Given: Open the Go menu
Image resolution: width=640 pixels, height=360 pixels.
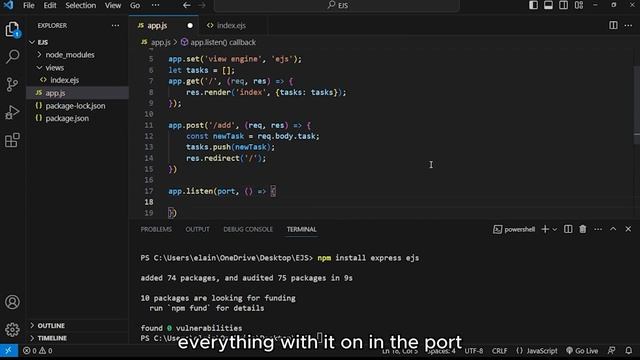Looking at the screenshot, I should [135, 5].
